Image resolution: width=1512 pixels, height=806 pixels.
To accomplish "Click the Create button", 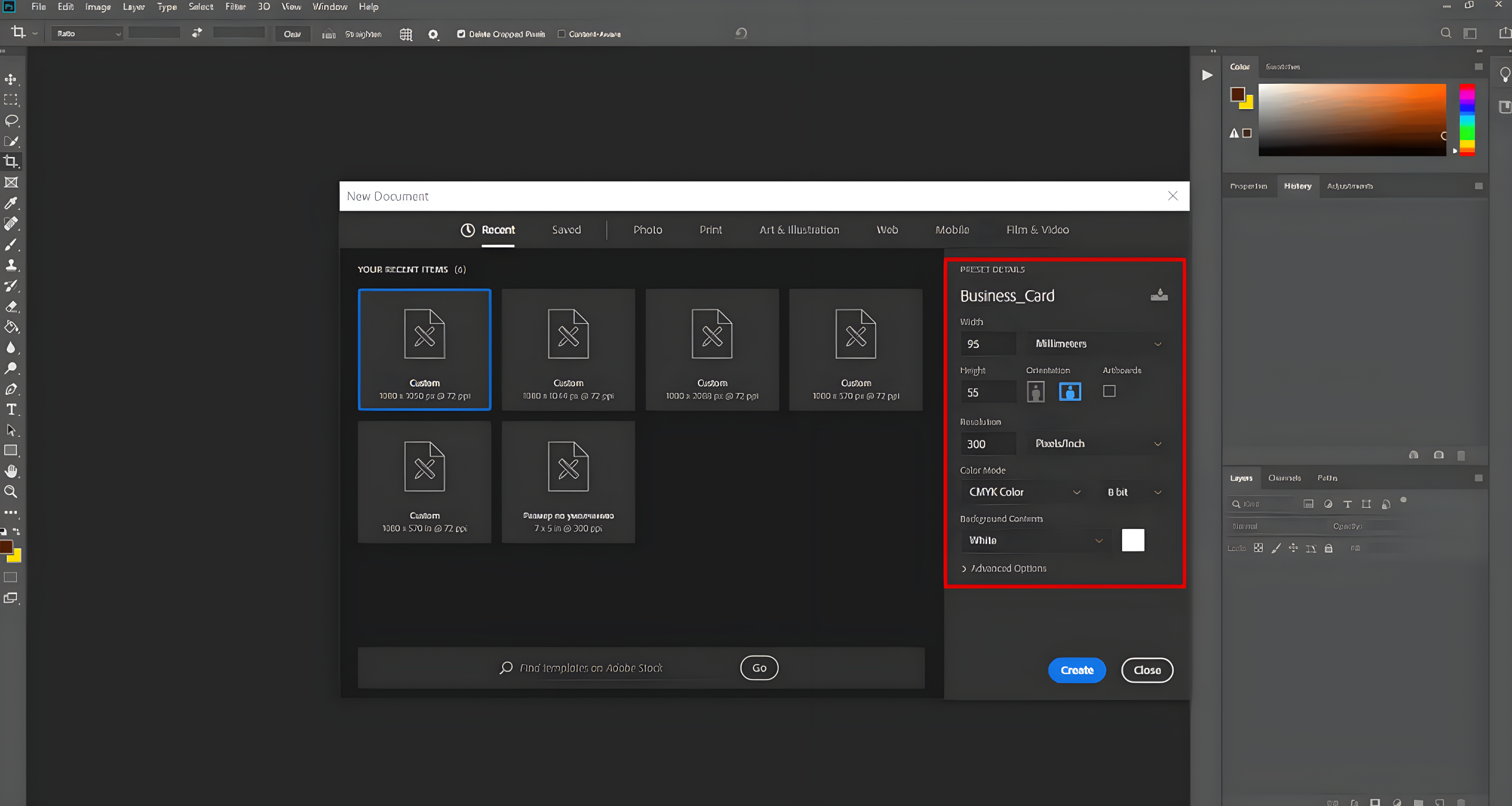I will click(x=1076, y=670).
